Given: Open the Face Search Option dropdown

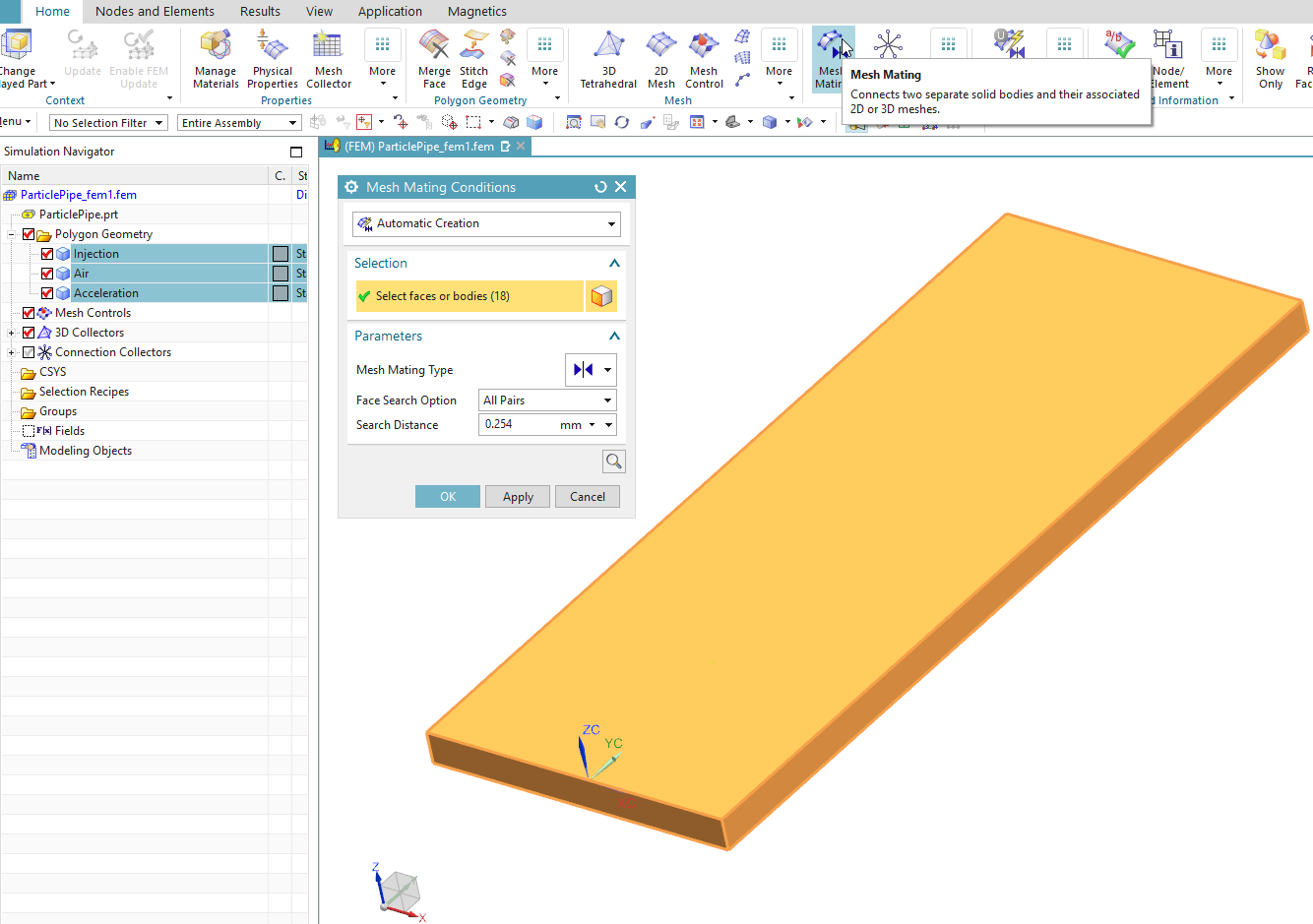Looking at the screenshot, I should (547, 400).
